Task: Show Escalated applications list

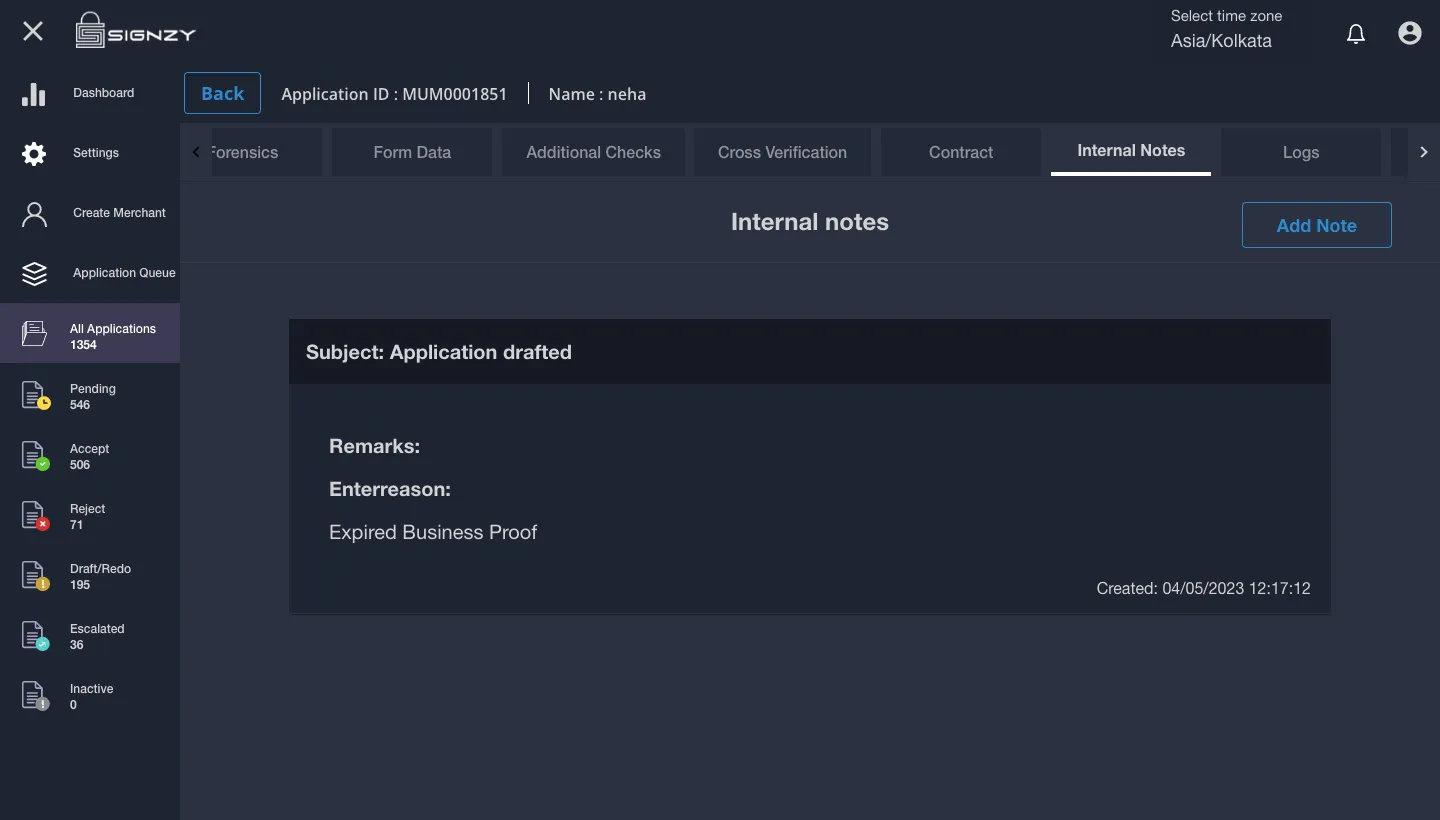Action: coord(90,636)
